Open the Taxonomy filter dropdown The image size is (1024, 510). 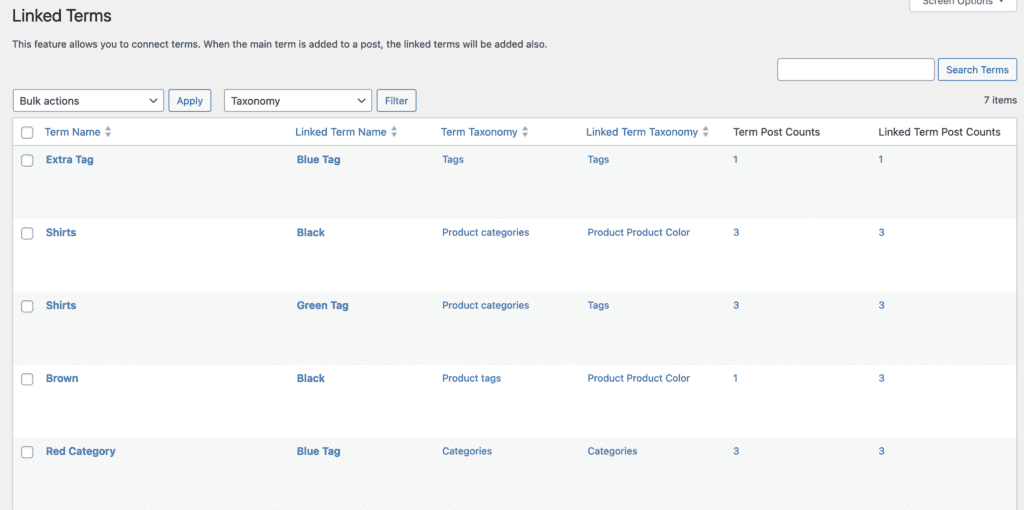point(298,101)
